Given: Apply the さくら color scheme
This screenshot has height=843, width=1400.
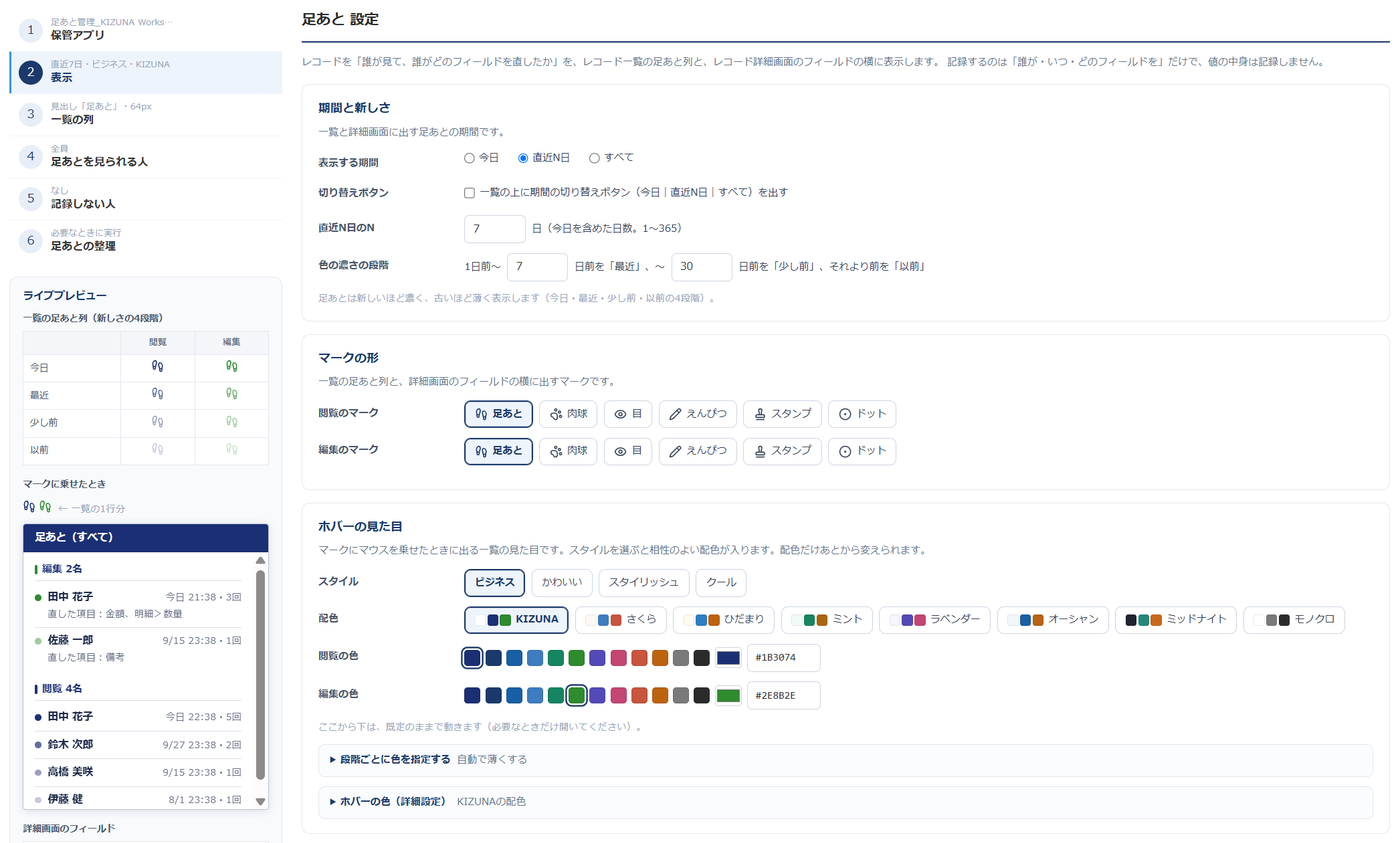Looking at the screenshot, I should pyautogui.click(x=621, y=620).
